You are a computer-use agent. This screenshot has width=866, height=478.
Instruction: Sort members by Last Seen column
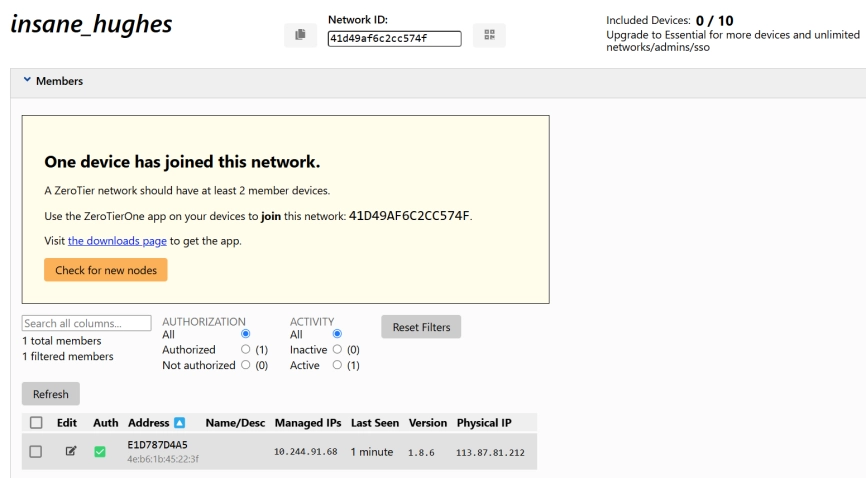pos(375,423)
